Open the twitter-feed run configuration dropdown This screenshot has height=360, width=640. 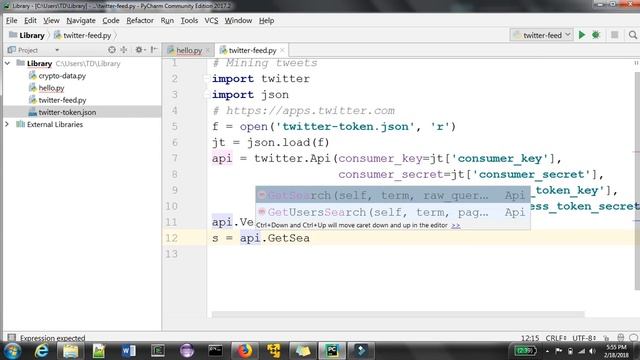(x=542, y=35)
